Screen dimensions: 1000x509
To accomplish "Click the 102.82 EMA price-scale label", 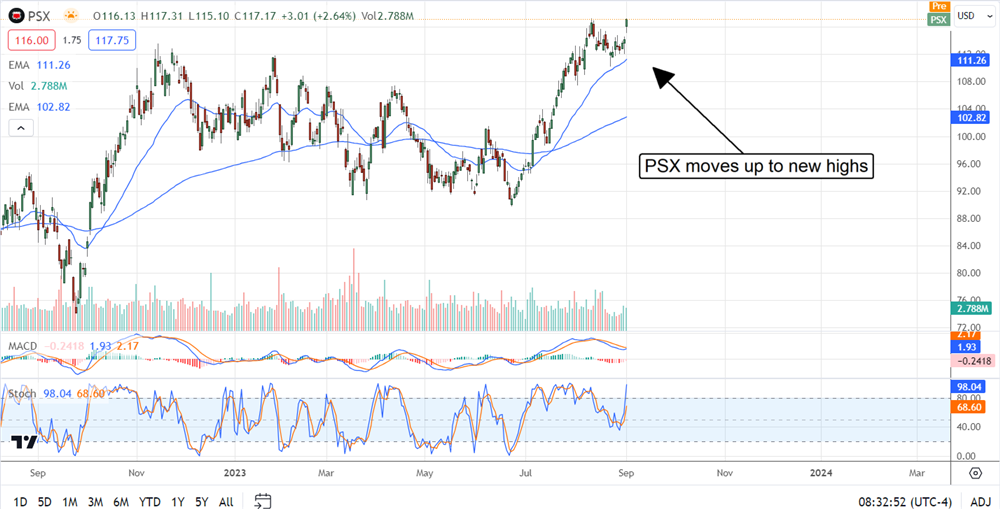I will click(x=972, y=119).
